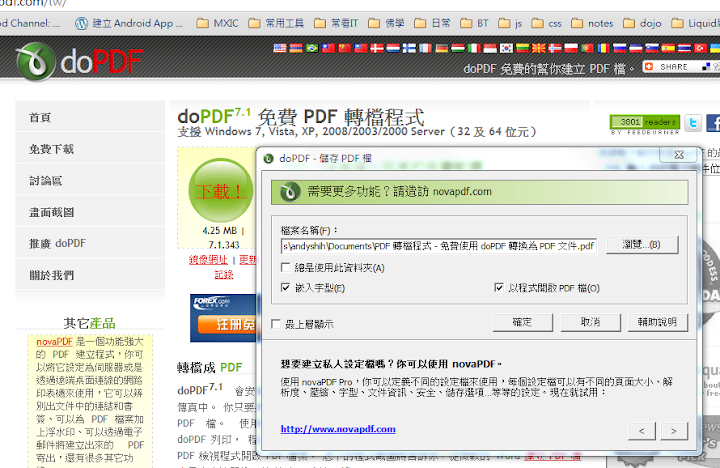Select the Hungarian flag language
The height and width of the screenshot is (468, 720).
458,48
